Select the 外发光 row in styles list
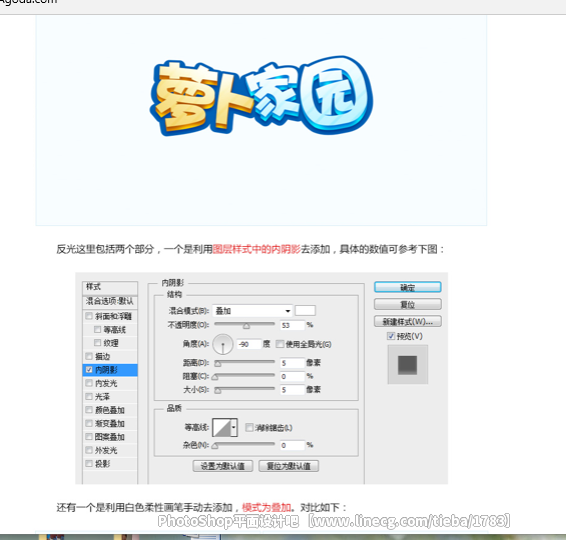The image size is (566, 540). pos(110,450)
